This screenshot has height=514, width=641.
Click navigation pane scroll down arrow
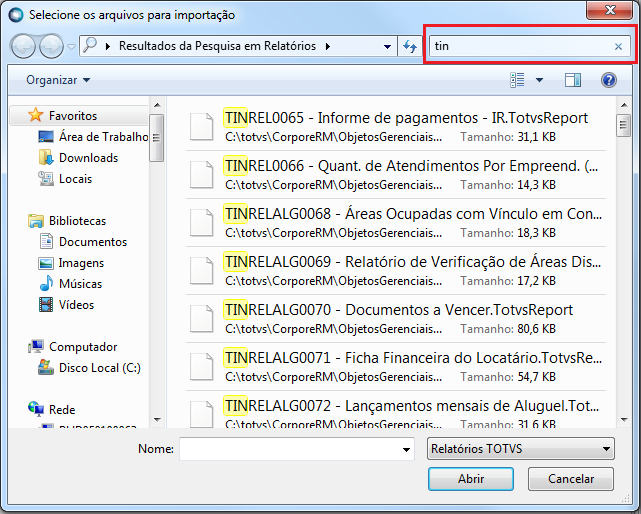point(157,420)
